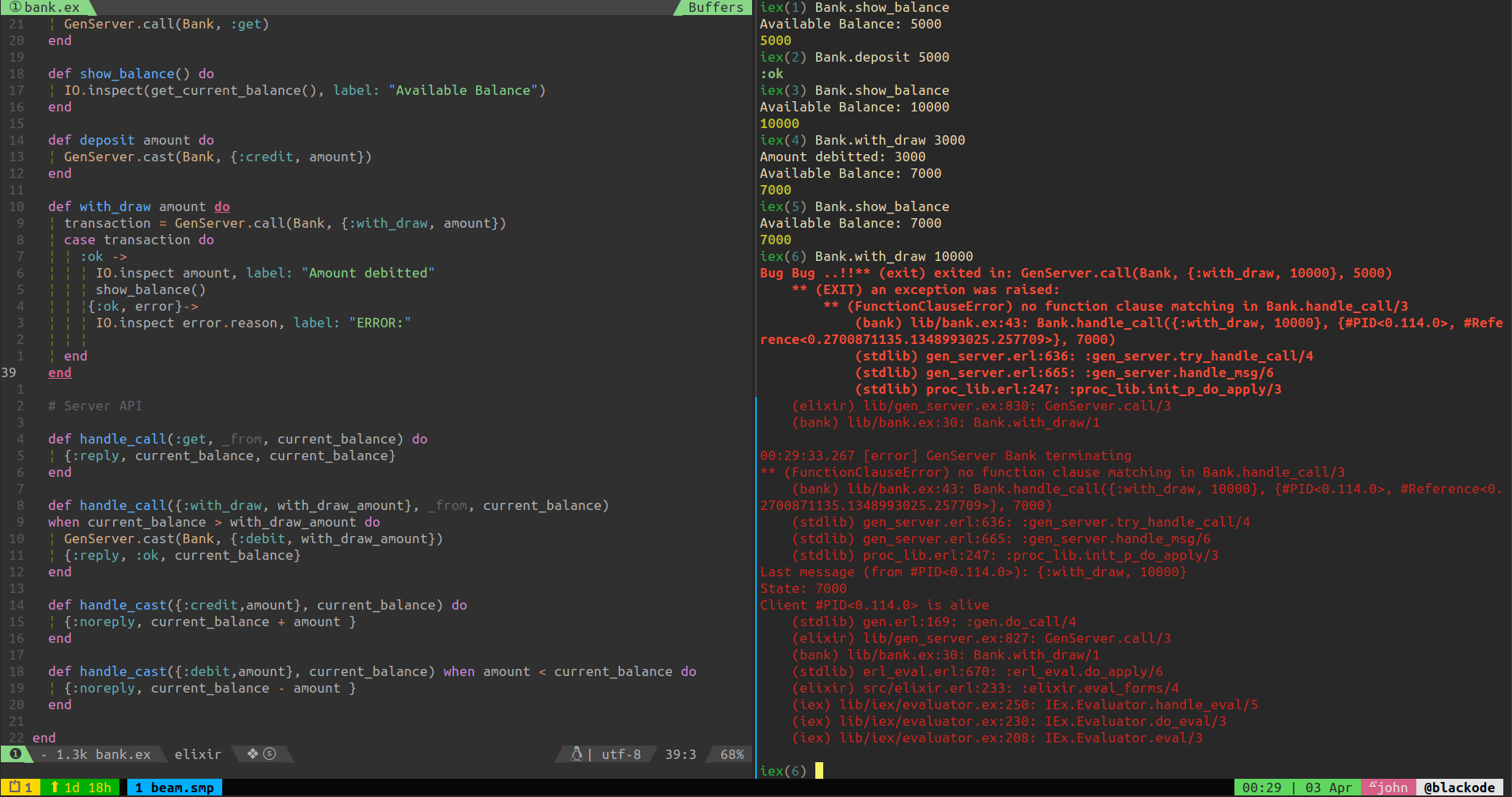The width and height of the screenshot is (1512, 797).
Task: Click the uptime arrow showing 1d 18h
Action: click(x=55, y=788)
